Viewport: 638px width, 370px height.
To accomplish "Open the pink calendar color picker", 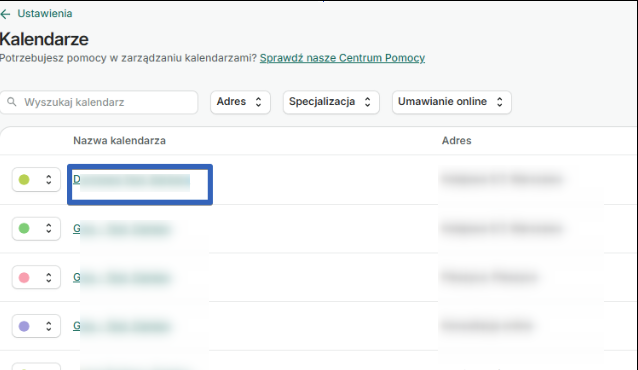I will (x=36, y=277).
